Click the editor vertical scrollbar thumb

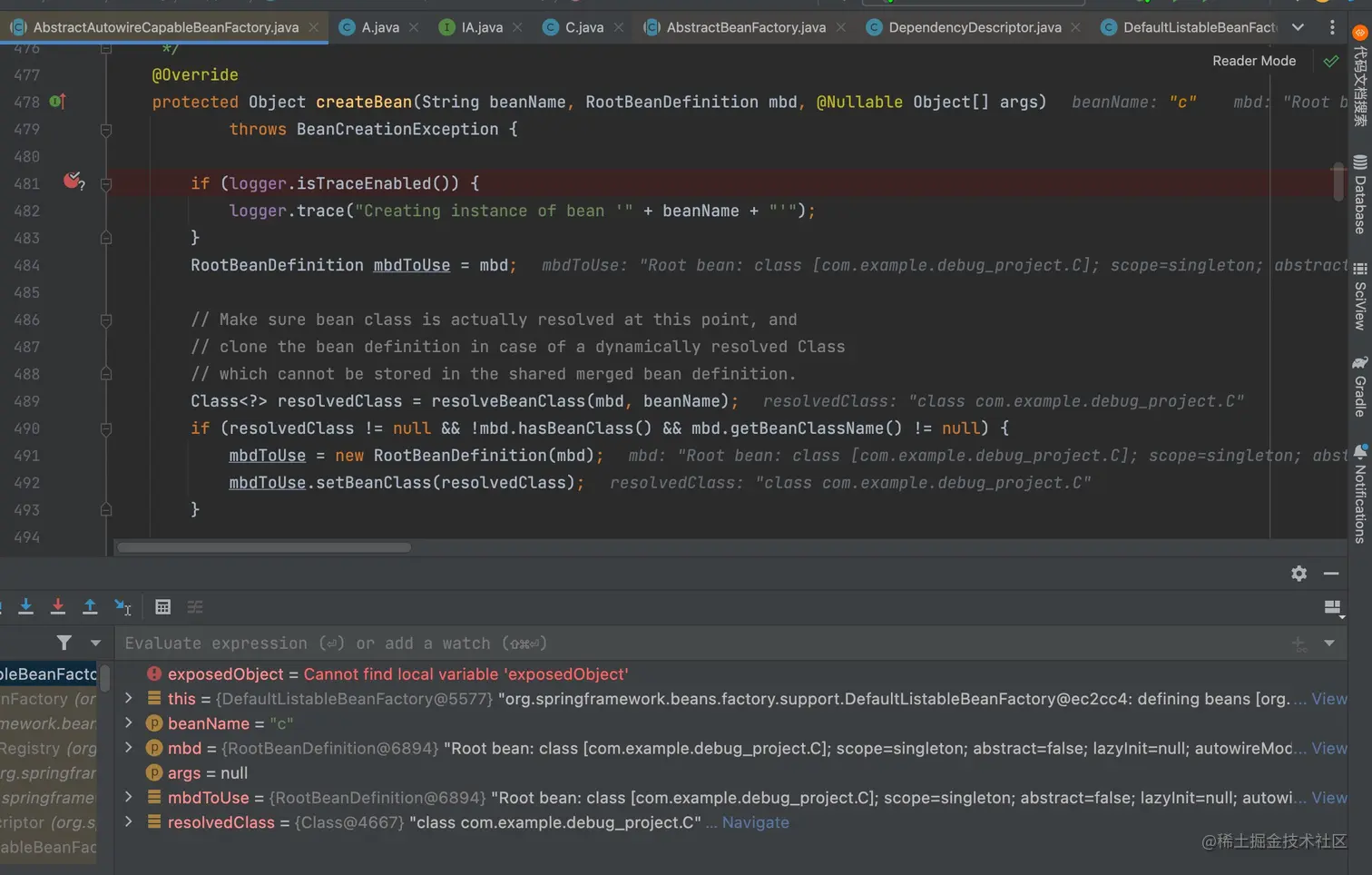1338,182
